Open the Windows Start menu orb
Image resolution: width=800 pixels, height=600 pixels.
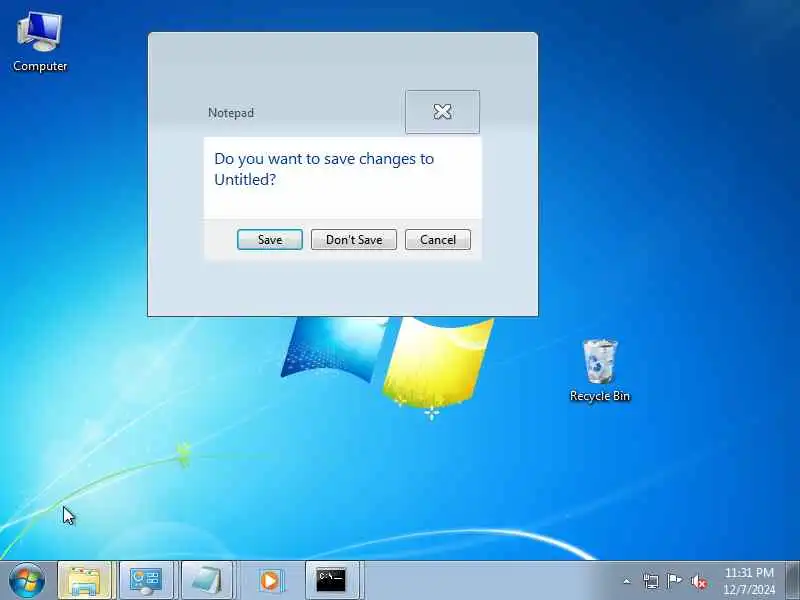pos(27,580)
